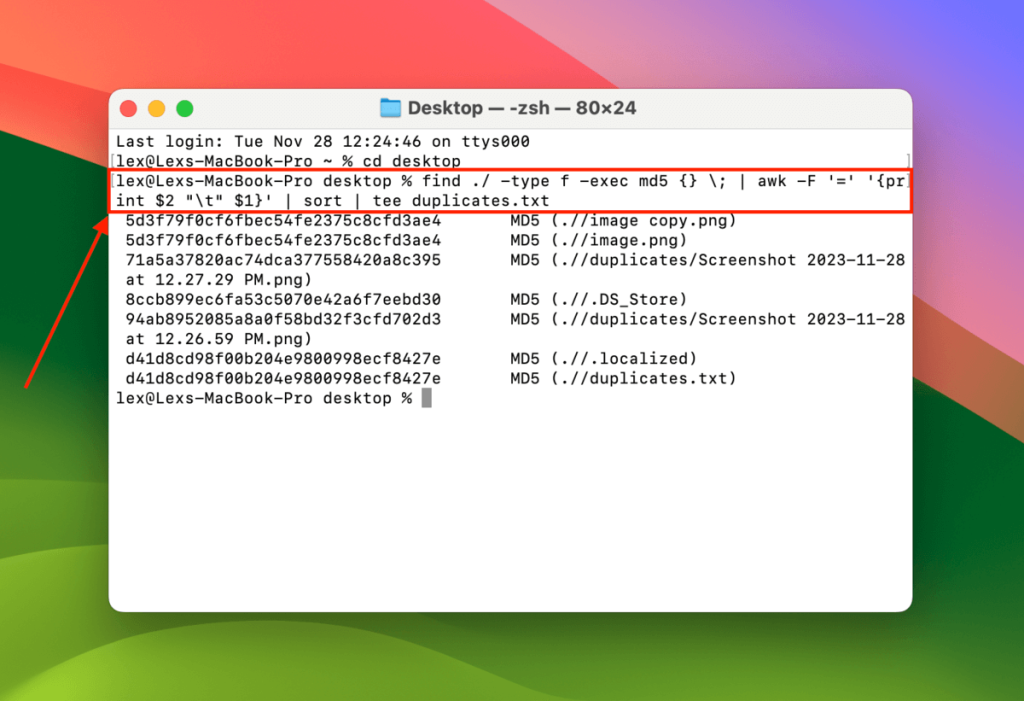The width and height of the screenshot is (1024, 701).
Task: Click the Screenshot 12.26.59 PM.png entry
Action: point(700,319)
